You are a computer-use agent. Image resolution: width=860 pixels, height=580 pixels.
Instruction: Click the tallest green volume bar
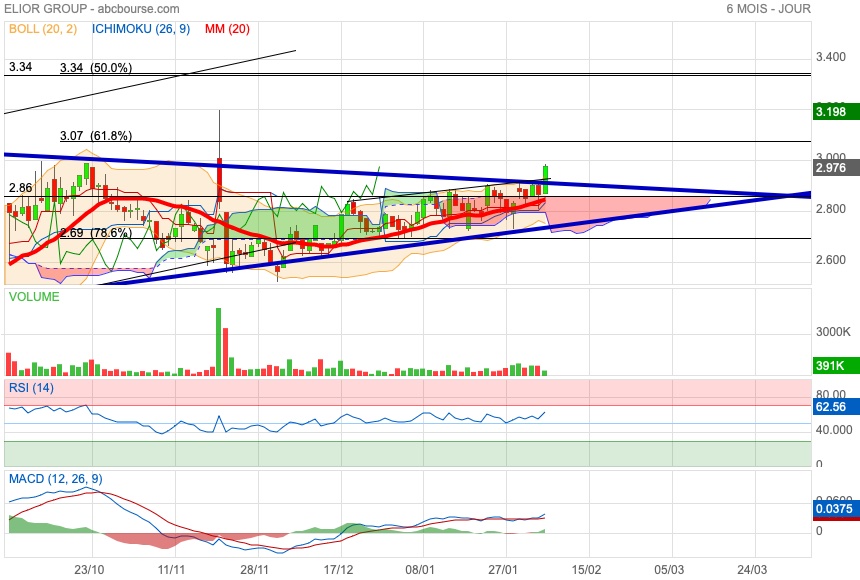coord(218,341)
